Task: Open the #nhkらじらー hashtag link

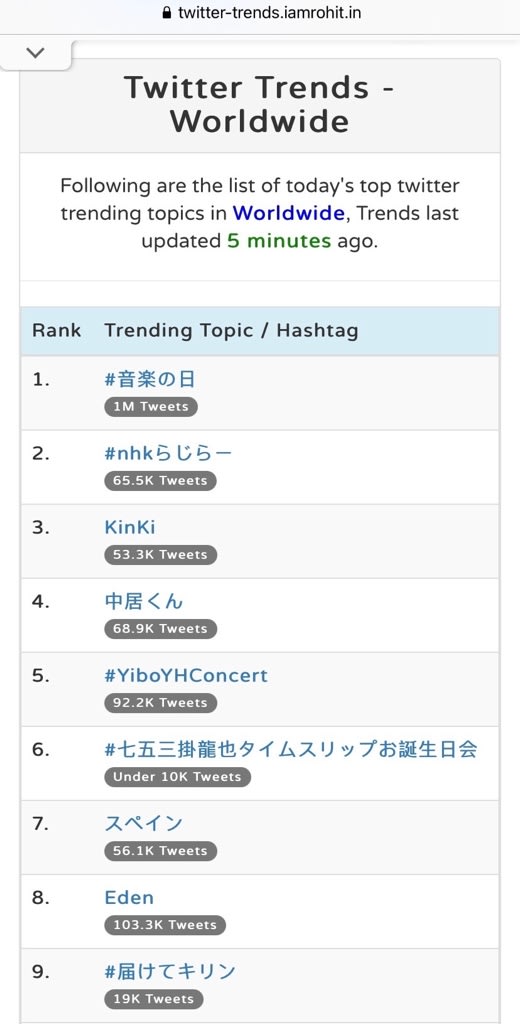Action: [168, 453]
